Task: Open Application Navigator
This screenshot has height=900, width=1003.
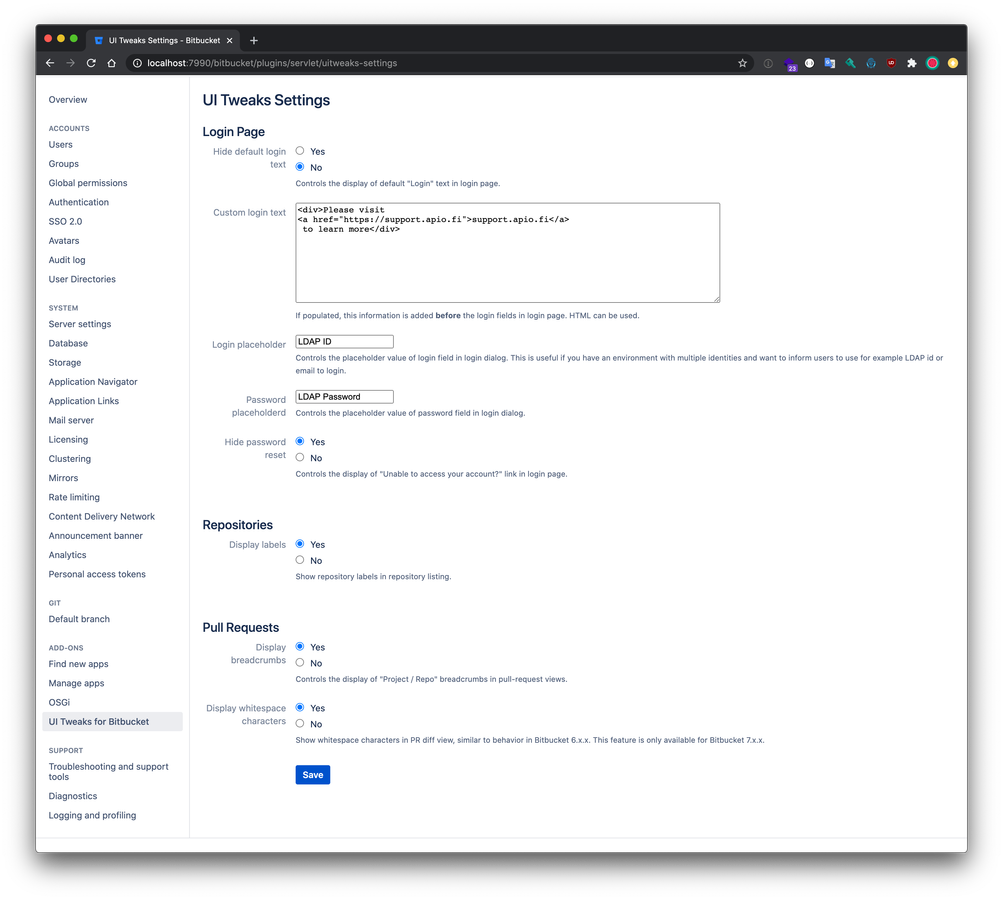Action: (x=93, y=381)
